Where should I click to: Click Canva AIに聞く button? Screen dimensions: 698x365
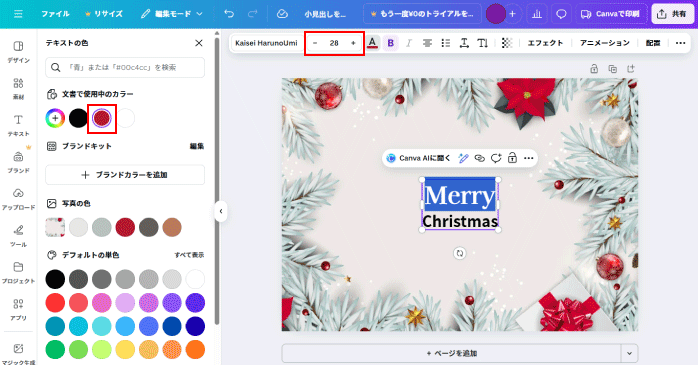point(419,158)
